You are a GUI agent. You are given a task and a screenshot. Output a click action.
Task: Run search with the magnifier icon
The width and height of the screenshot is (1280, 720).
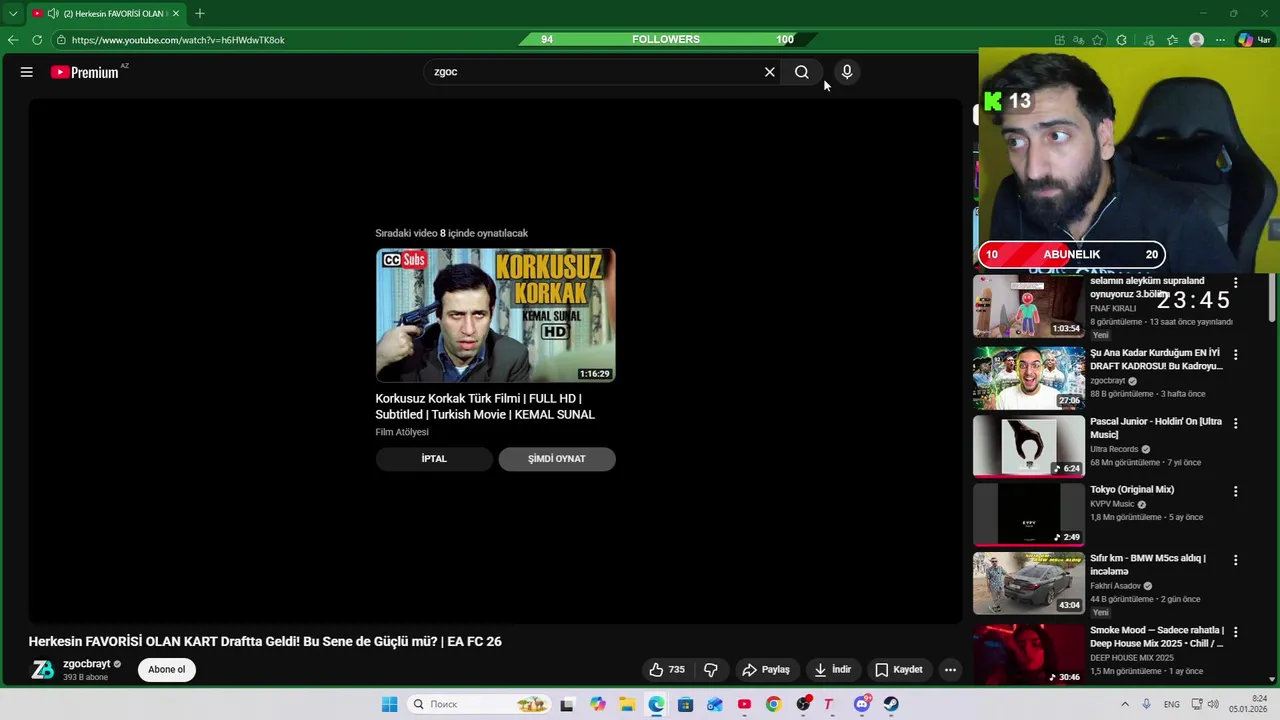point(802,72)
